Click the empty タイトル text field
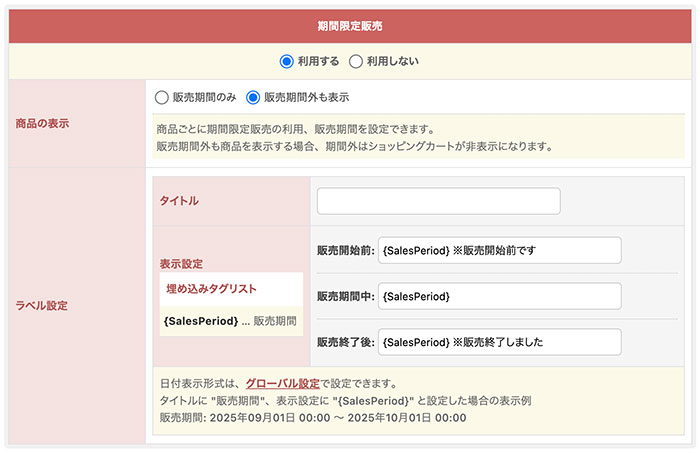Image resolution: width=700 pixels, height=453 pixels. tap(438, 201)
